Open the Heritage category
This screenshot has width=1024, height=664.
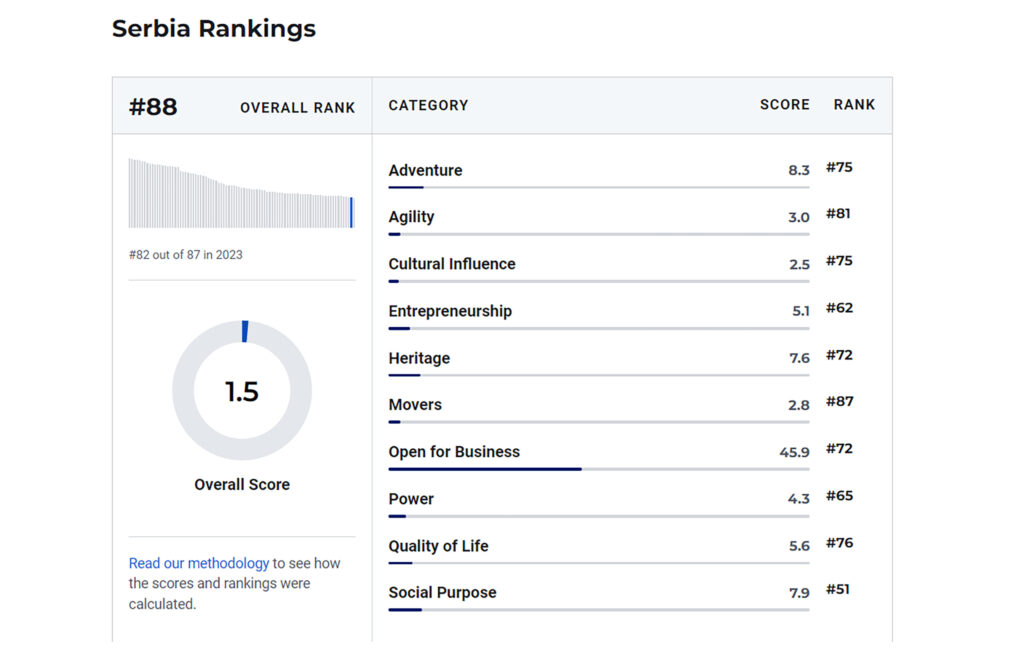coord(419,358)
